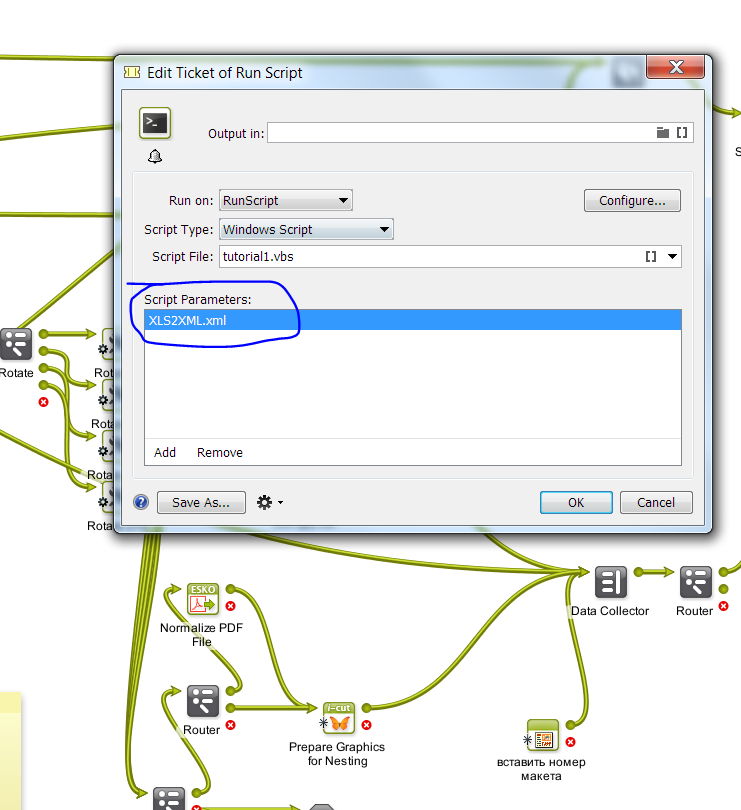This screenshot has height=810, width=741.
Task: Click Add under Script Parameters
Action: (x=165, y=453)
